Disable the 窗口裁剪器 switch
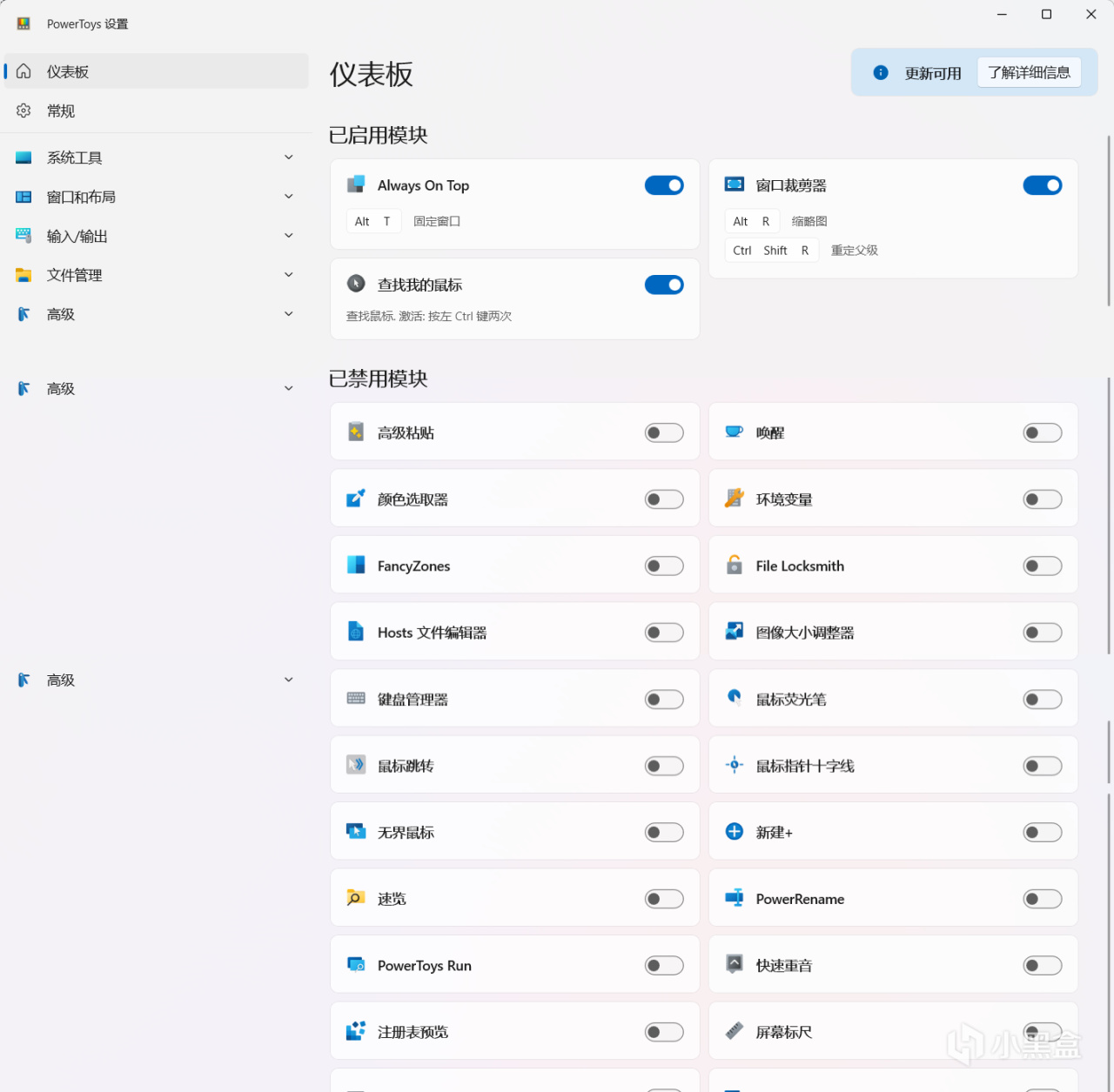 point(1043,185)
